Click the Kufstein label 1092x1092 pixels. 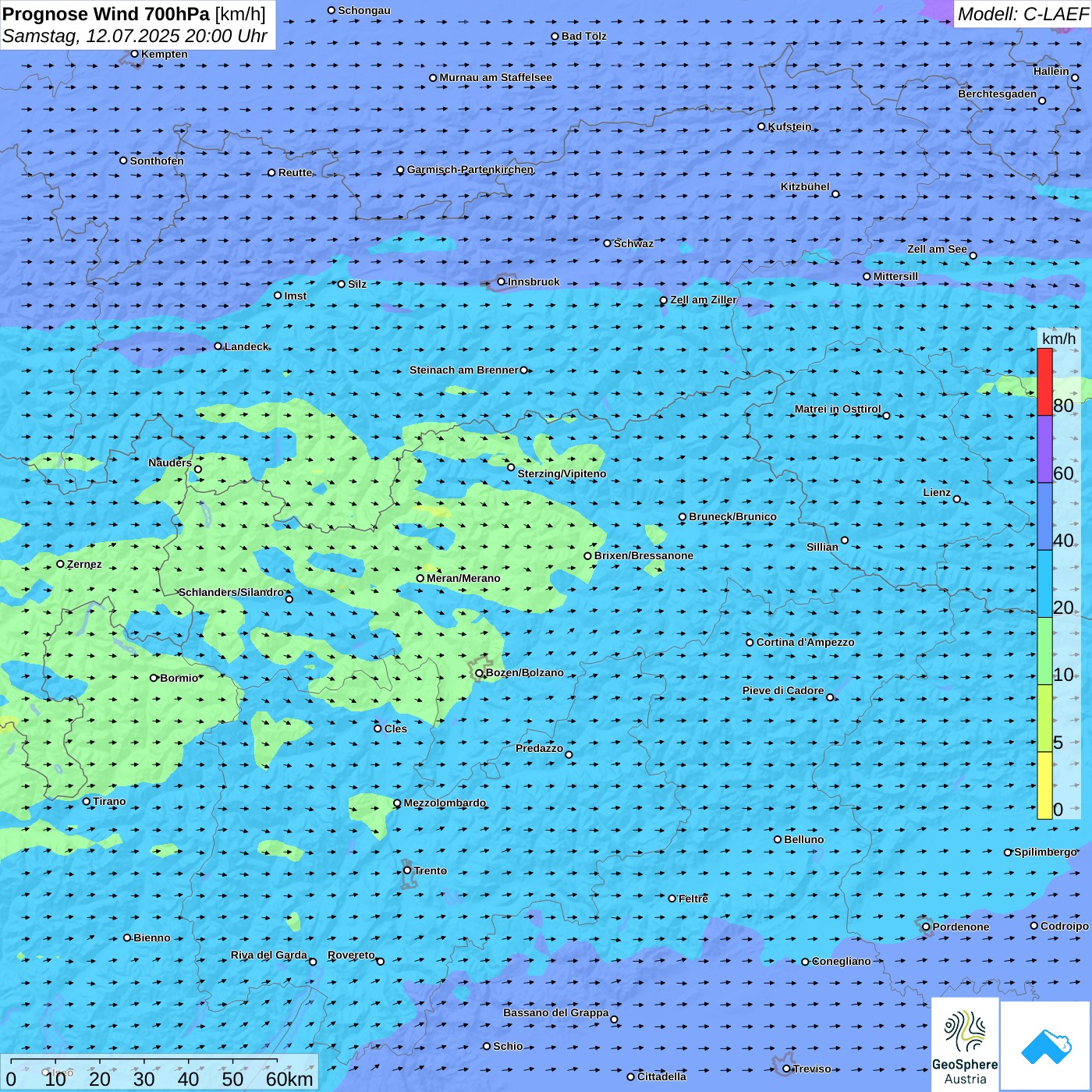coord(789,126)
